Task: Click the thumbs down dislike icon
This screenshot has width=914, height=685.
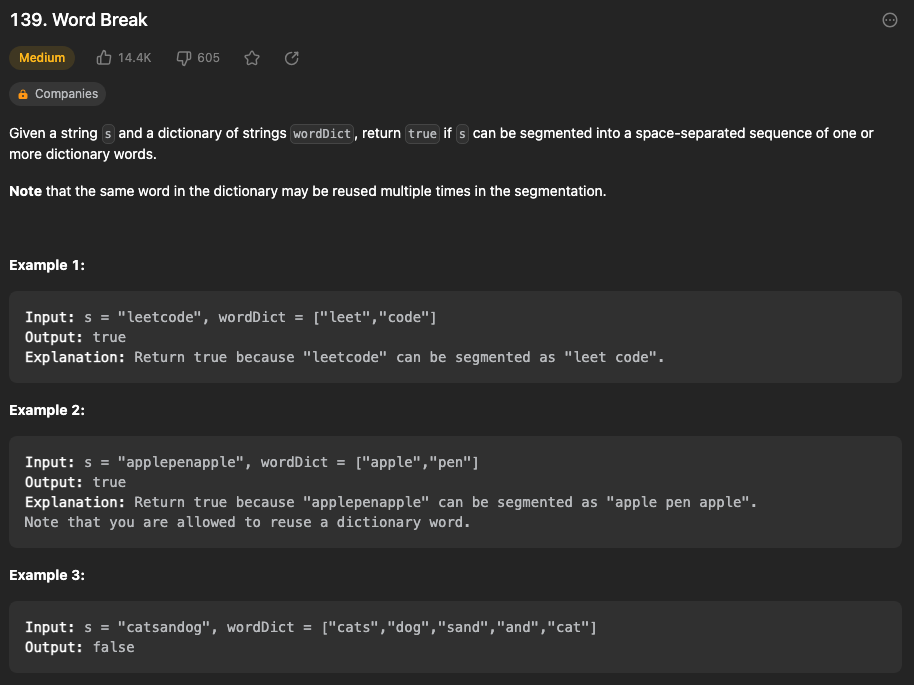Action: point(184,58)
